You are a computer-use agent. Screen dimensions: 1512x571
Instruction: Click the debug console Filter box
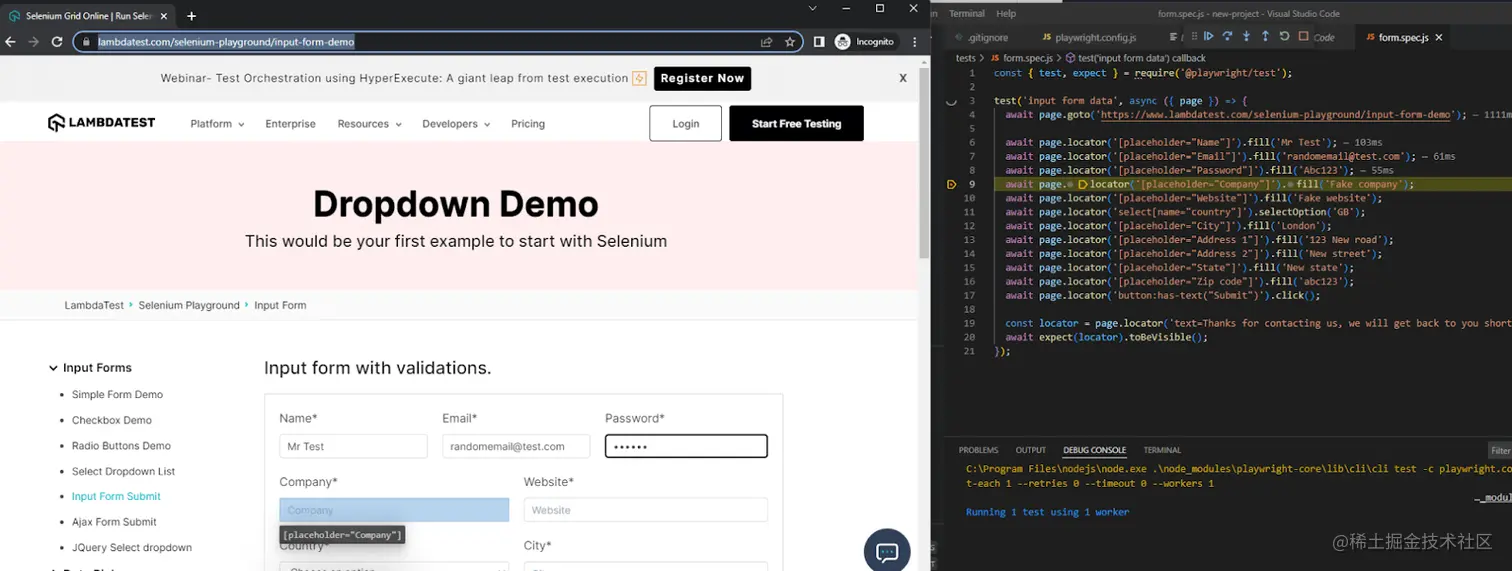coord(1500,451)
